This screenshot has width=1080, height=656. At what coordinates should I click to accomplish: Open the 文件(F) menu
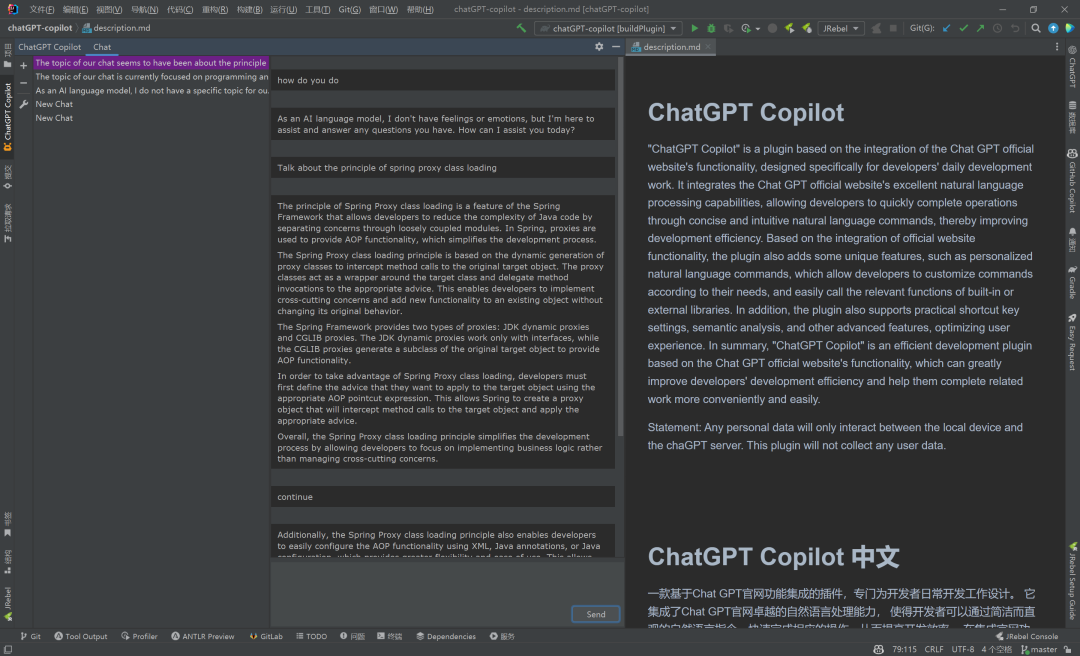tap(41, 9)
